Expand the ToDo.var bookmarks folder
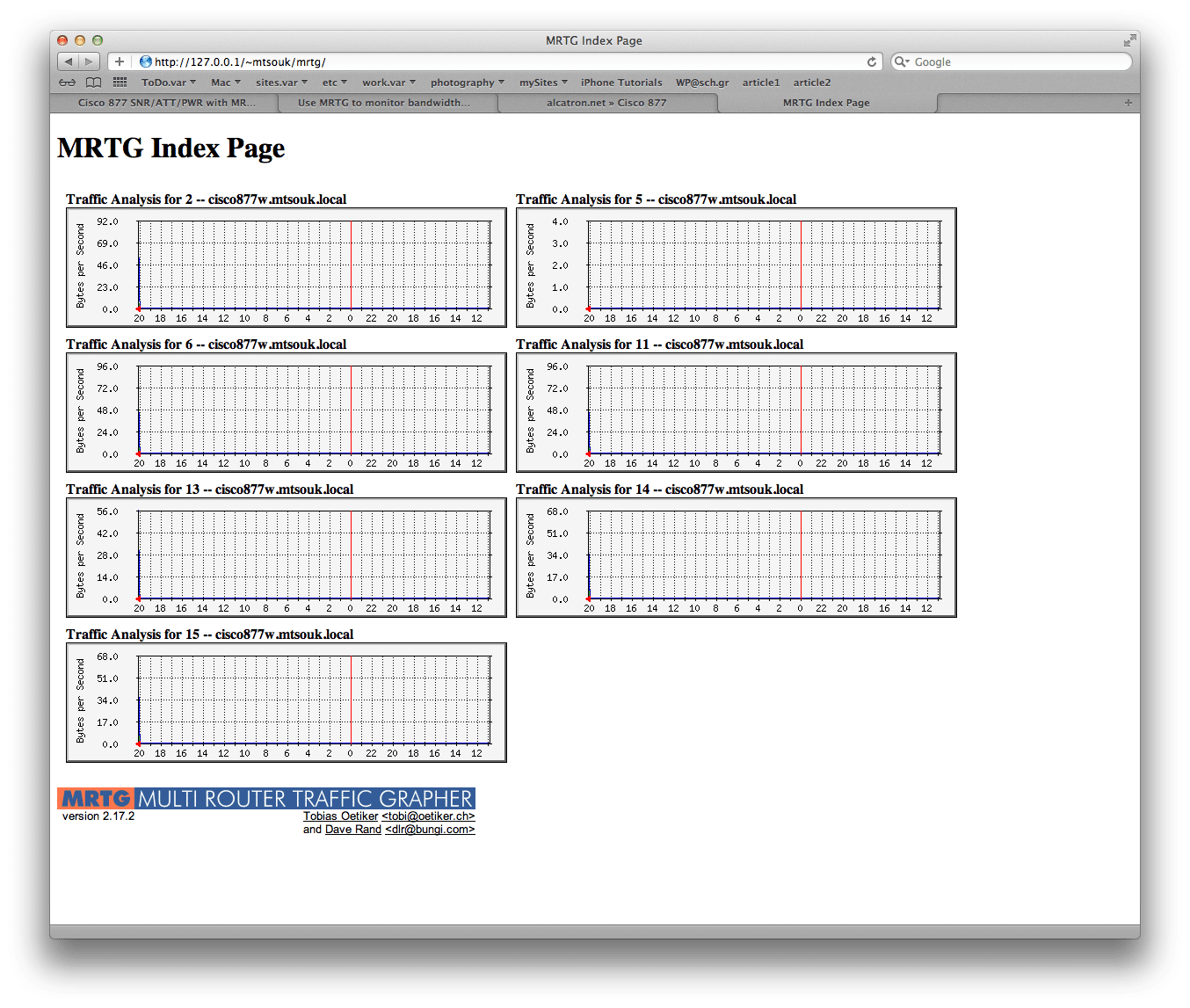The height and width of the screenshot is (1008, 1190). (169, 83)
